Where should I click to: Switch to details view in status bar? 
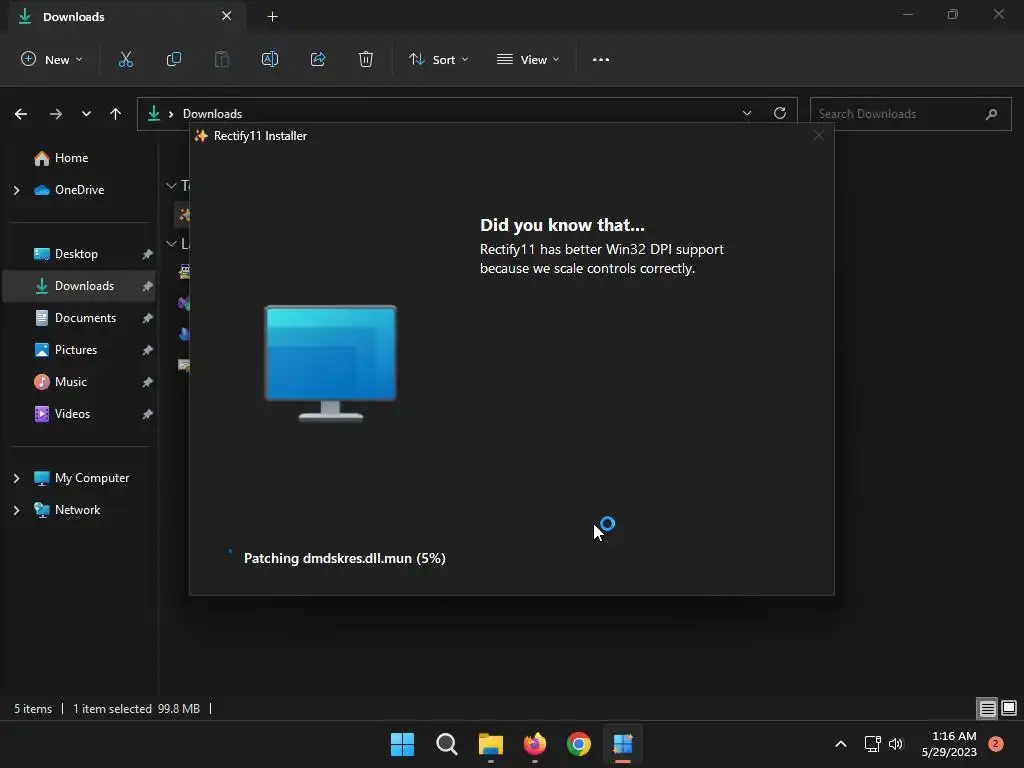[987, 708]
